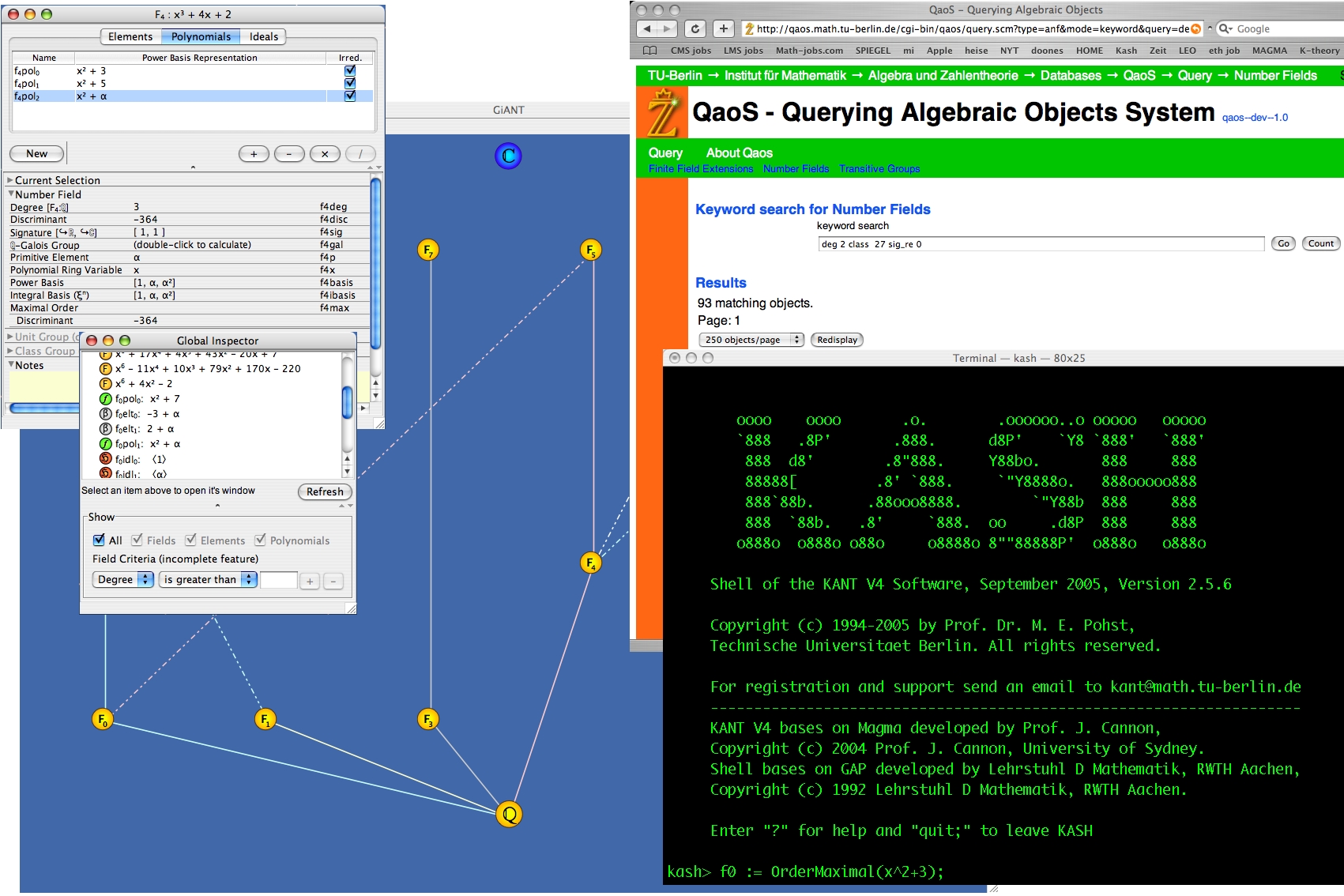
Task: Open the '250 objects/page' dropdown in QaoS
Action: (751, 340)
